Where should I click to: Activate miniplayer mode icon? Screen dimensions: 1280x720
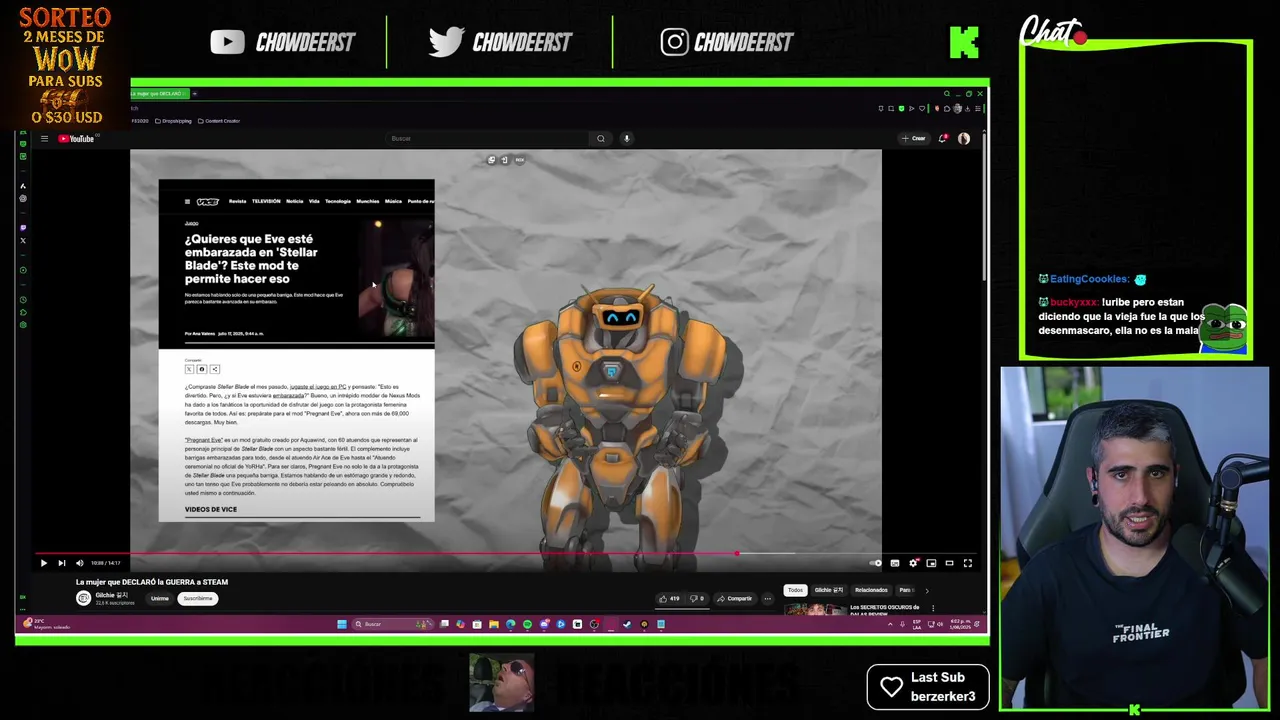click(931, 563)
